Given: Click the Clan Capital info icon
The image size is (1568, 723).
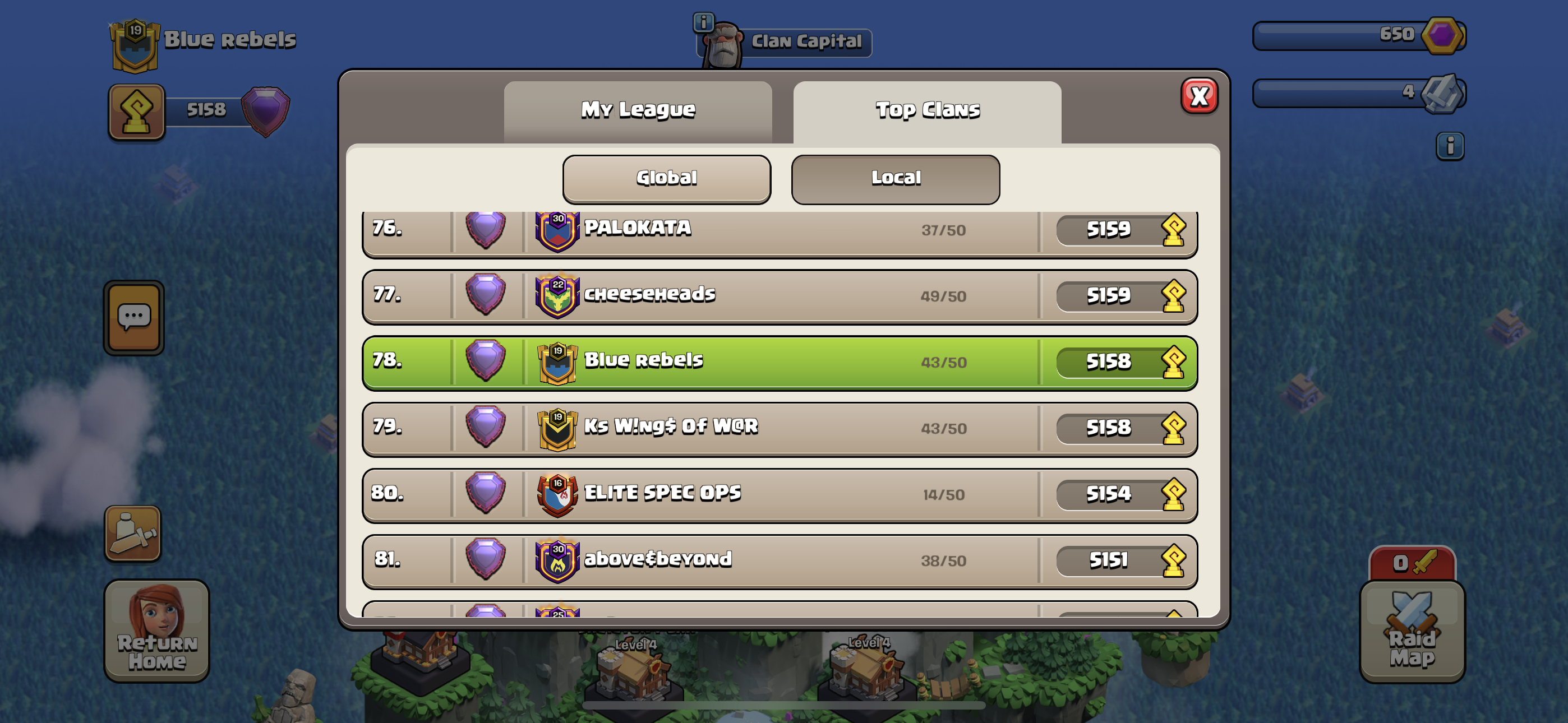Looking at the screenshot, I should click(703, 22).
